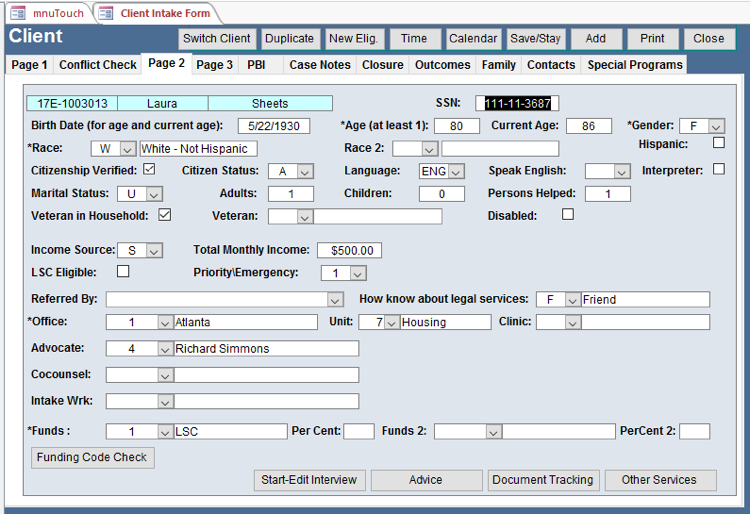Viewport: 750px width, 514px height.
Task: Open the Income Source dropdown
Action: coord(154,250)
